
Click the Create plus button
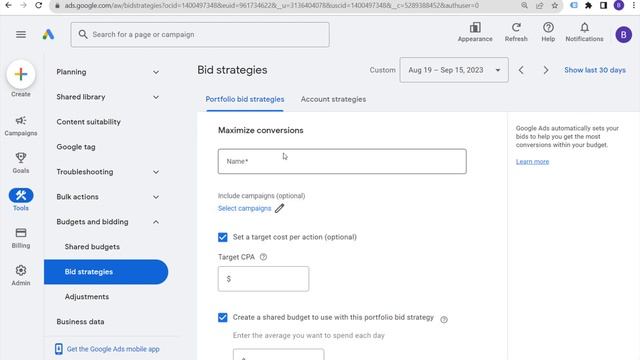[x=21, y=74]
